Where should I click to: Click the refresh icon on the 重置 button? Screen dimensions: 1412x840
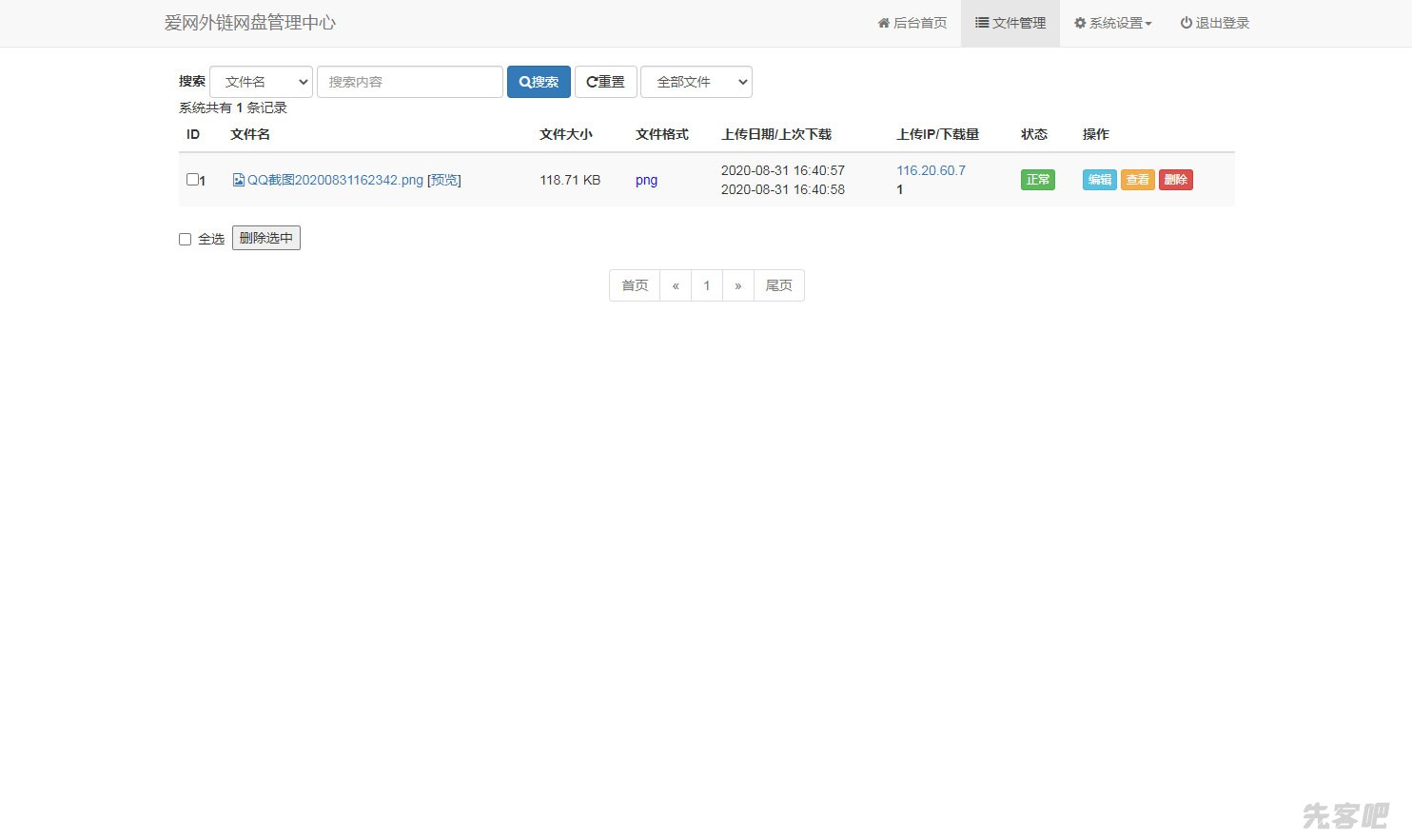click(592, 82)
